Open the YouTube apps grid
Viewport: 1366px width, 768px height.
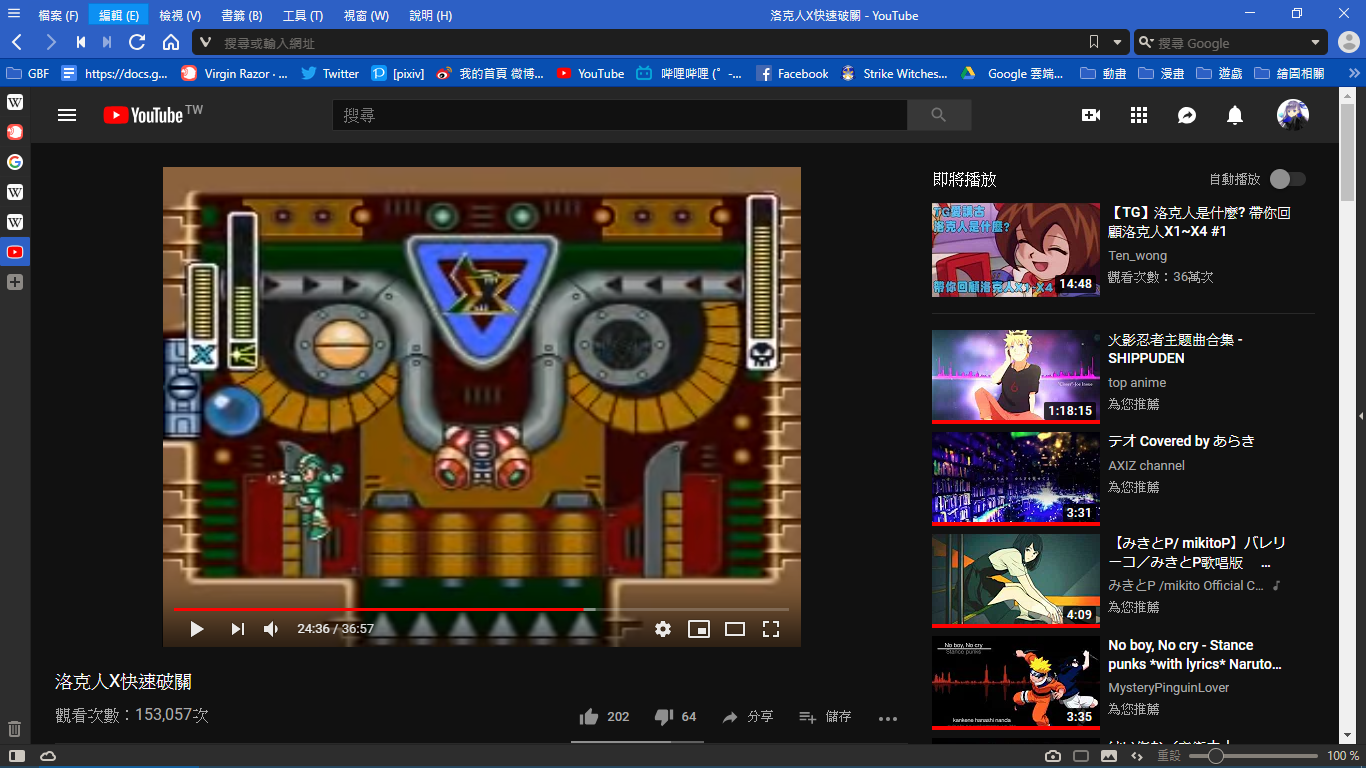coord(1139,115)
